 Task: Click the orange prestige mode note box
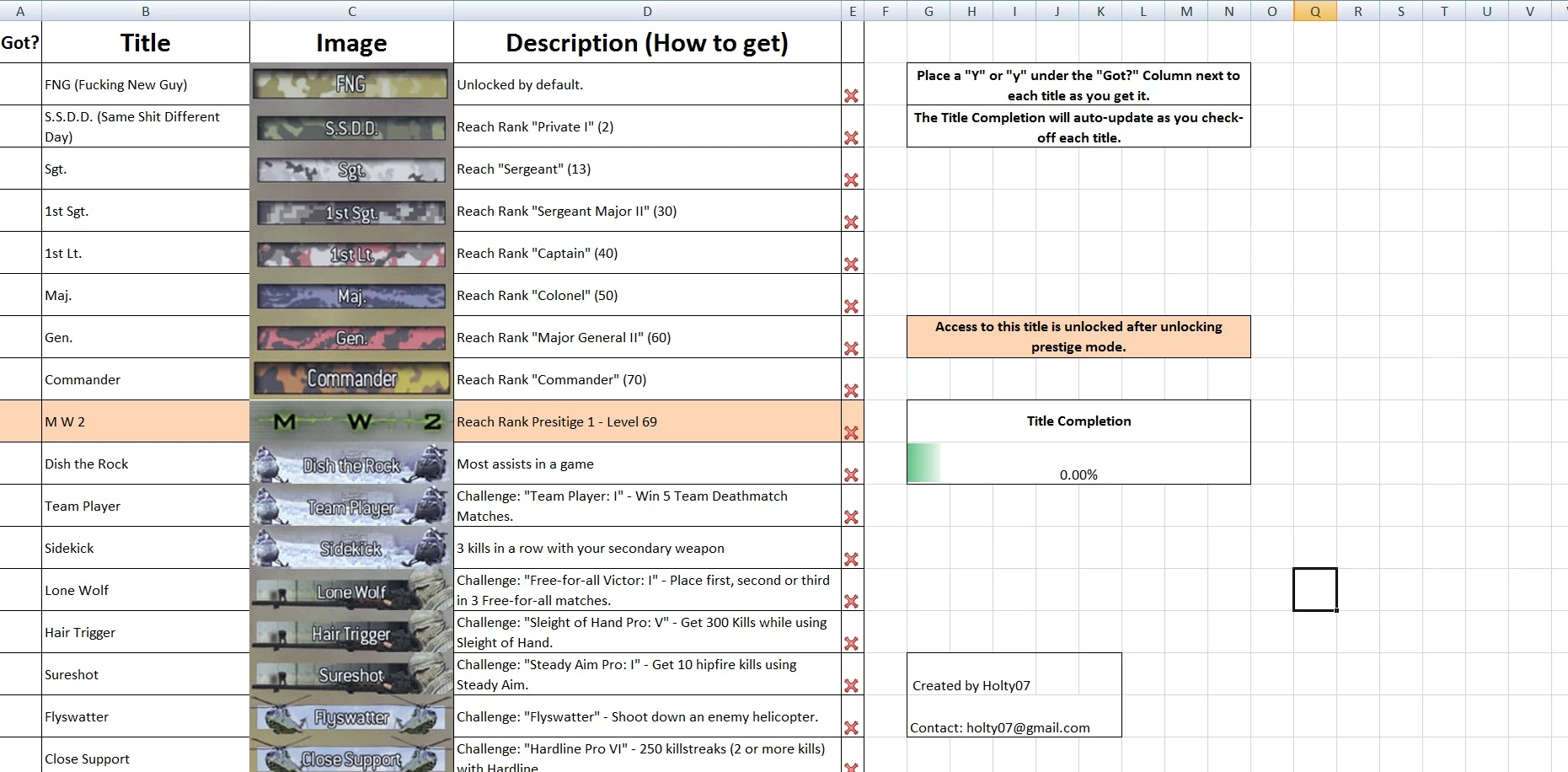tap(1078, 337)
